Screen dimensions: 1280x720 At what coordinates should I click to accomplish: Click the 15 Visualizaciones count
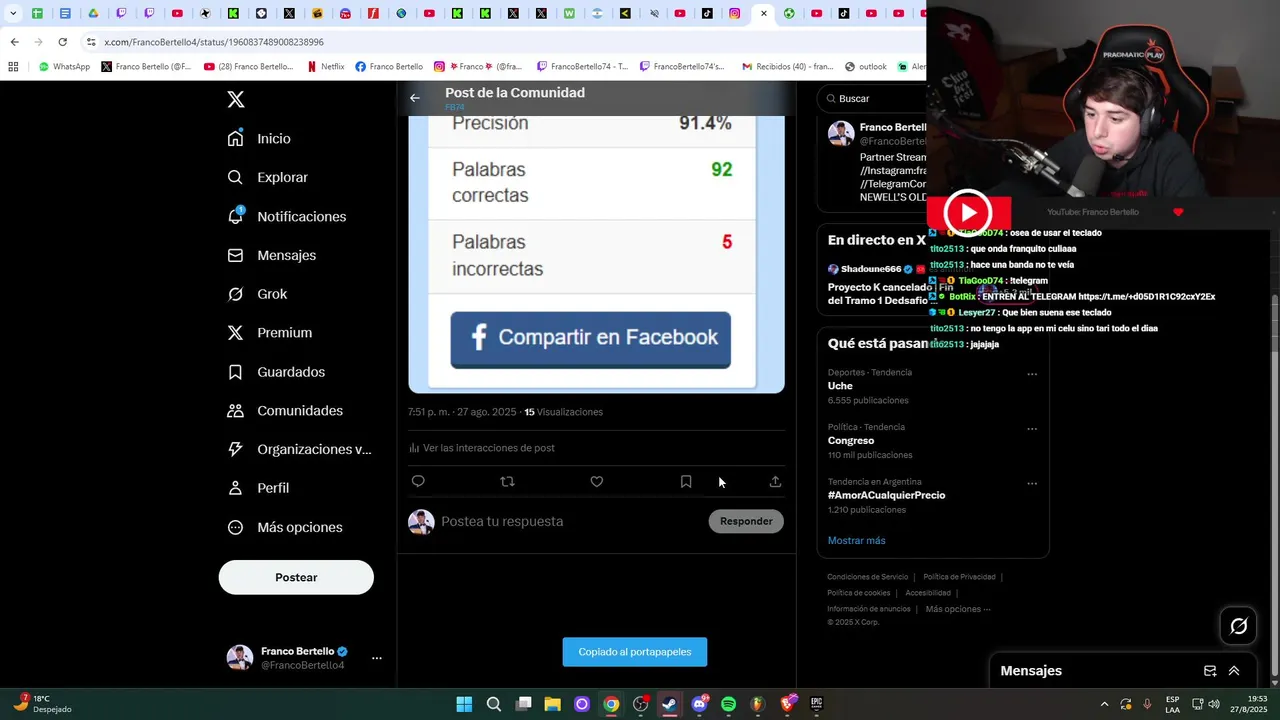564,412
